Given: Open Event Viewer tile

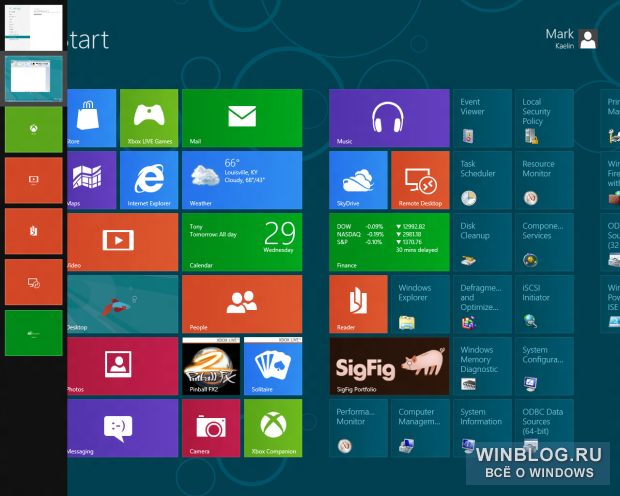Looking at the screenshot, I should (x=482, y=118).
